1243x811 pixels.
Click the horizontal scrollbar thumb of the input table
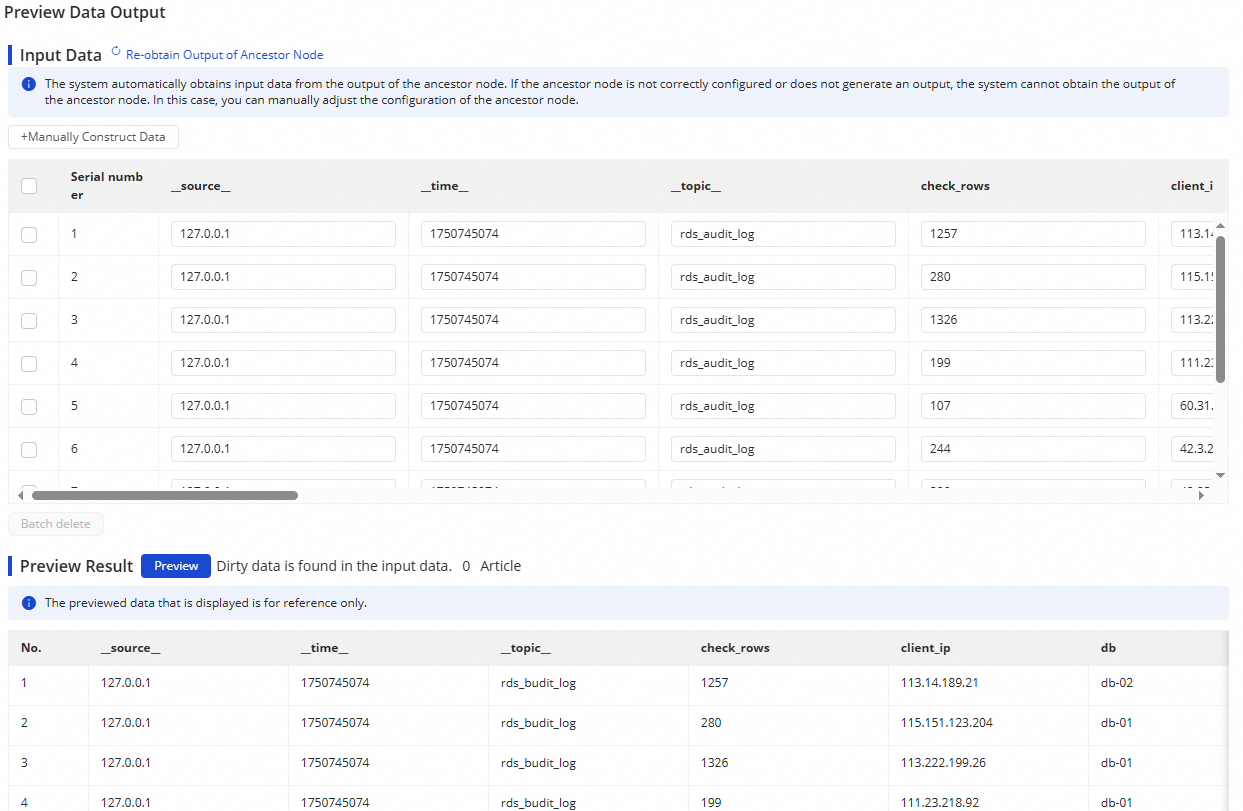click(165, 495)
